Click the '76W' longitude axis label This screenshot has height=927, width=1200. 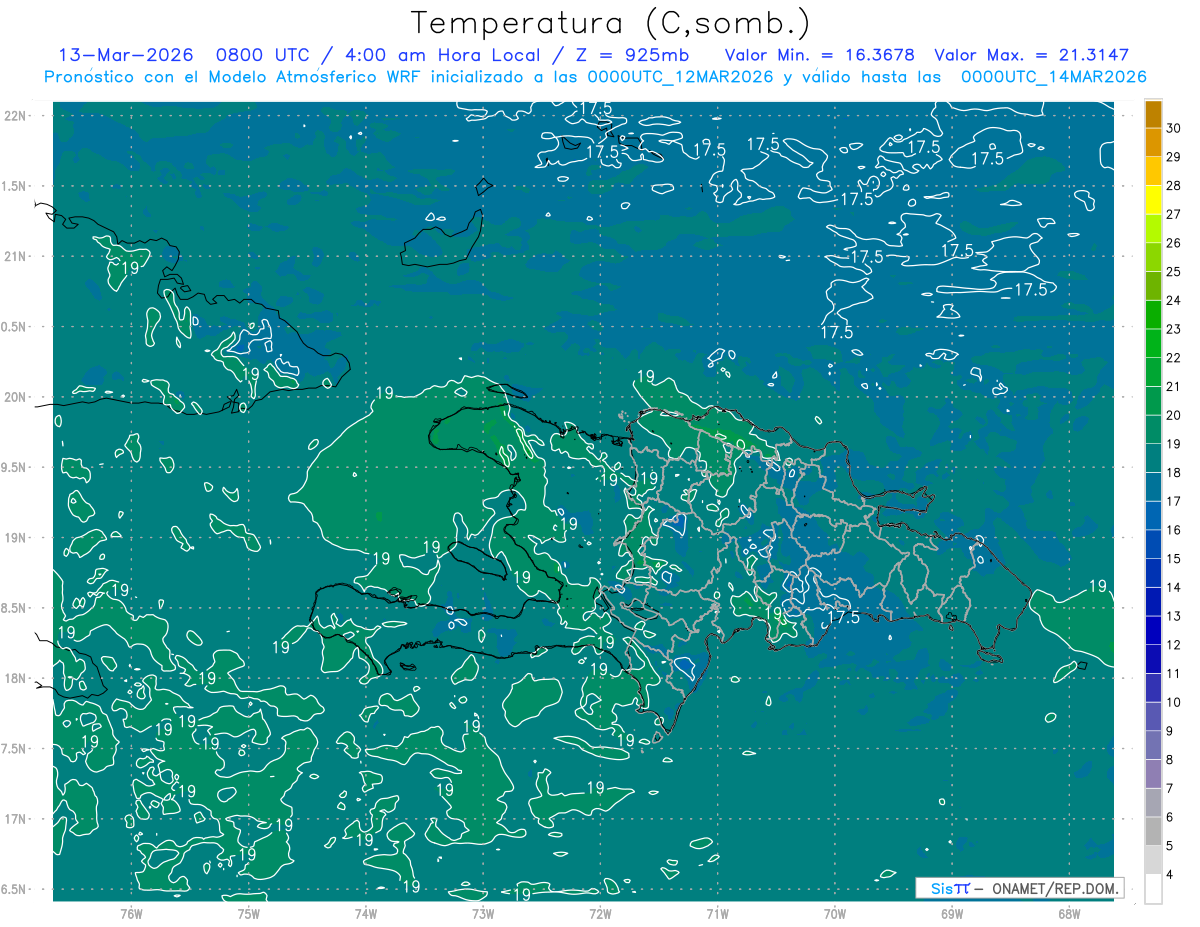131,912
